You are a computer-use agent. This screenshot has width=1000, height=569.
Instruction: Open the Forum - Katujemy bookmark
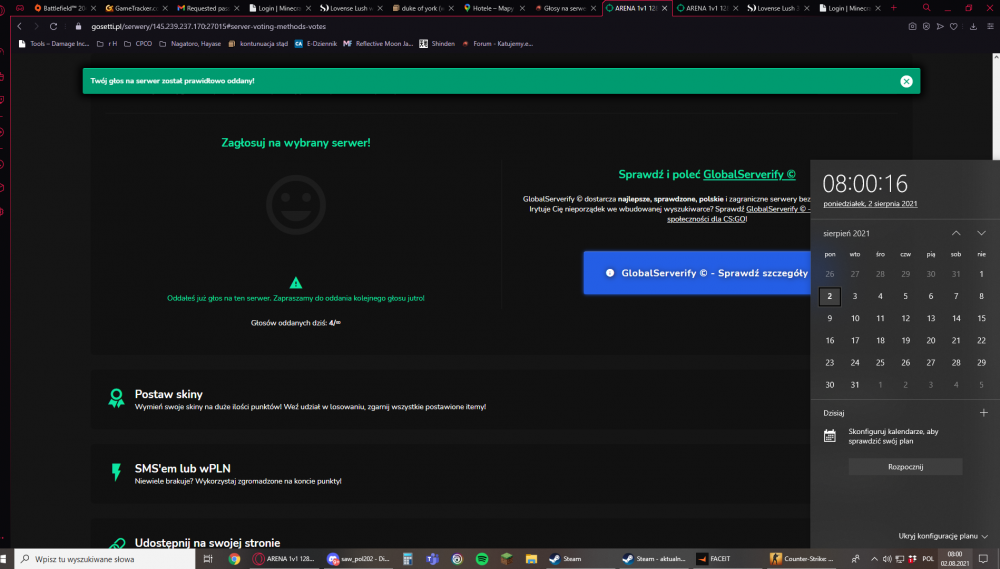pyautogui.click(x=497, y=44)
